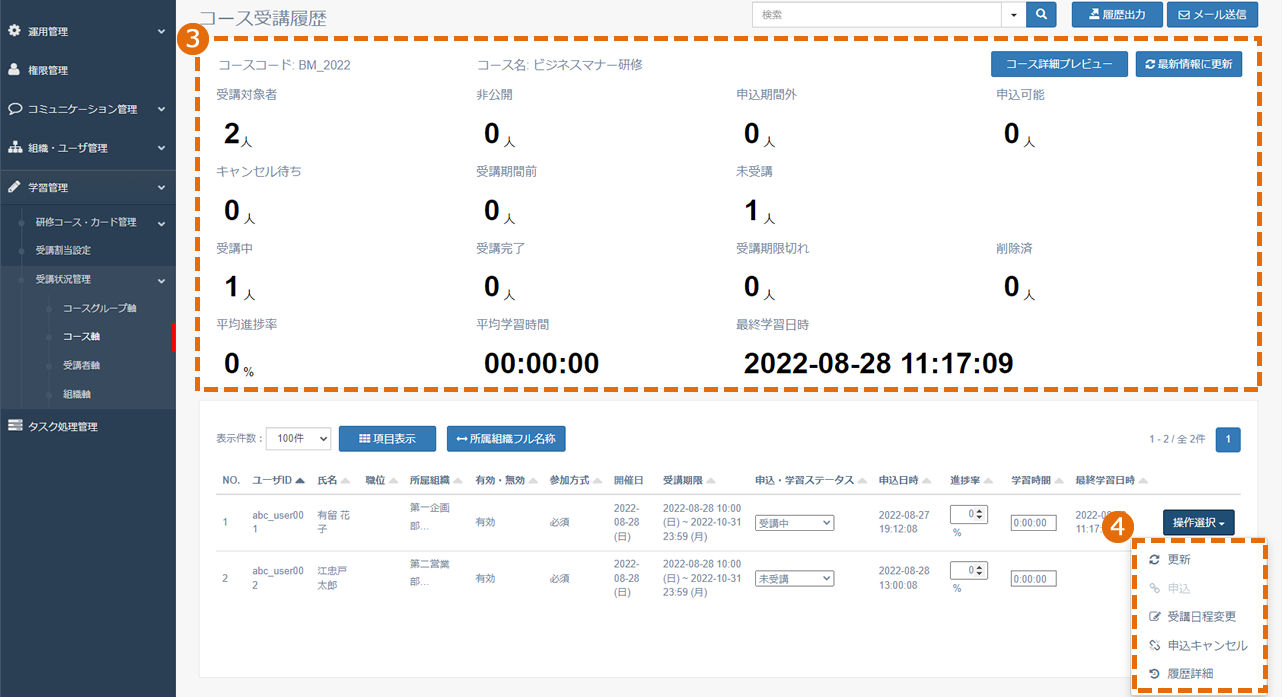Click the 履歴出力 export button
1282x697 pixels.
(x=1117, y=15)
